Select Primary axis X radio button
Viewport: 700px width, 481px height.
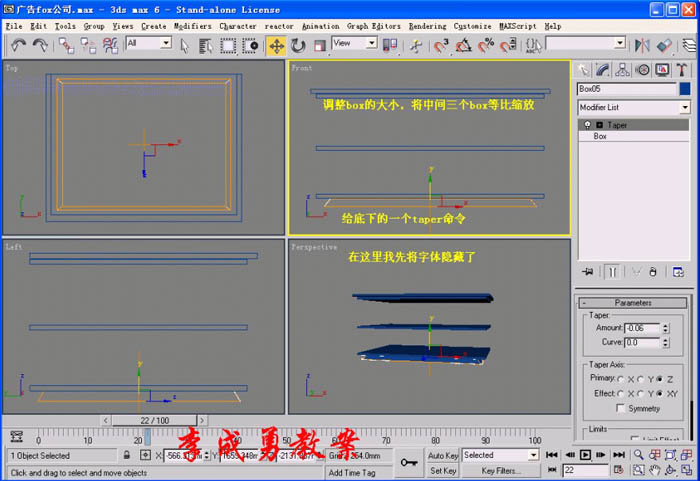621,379
